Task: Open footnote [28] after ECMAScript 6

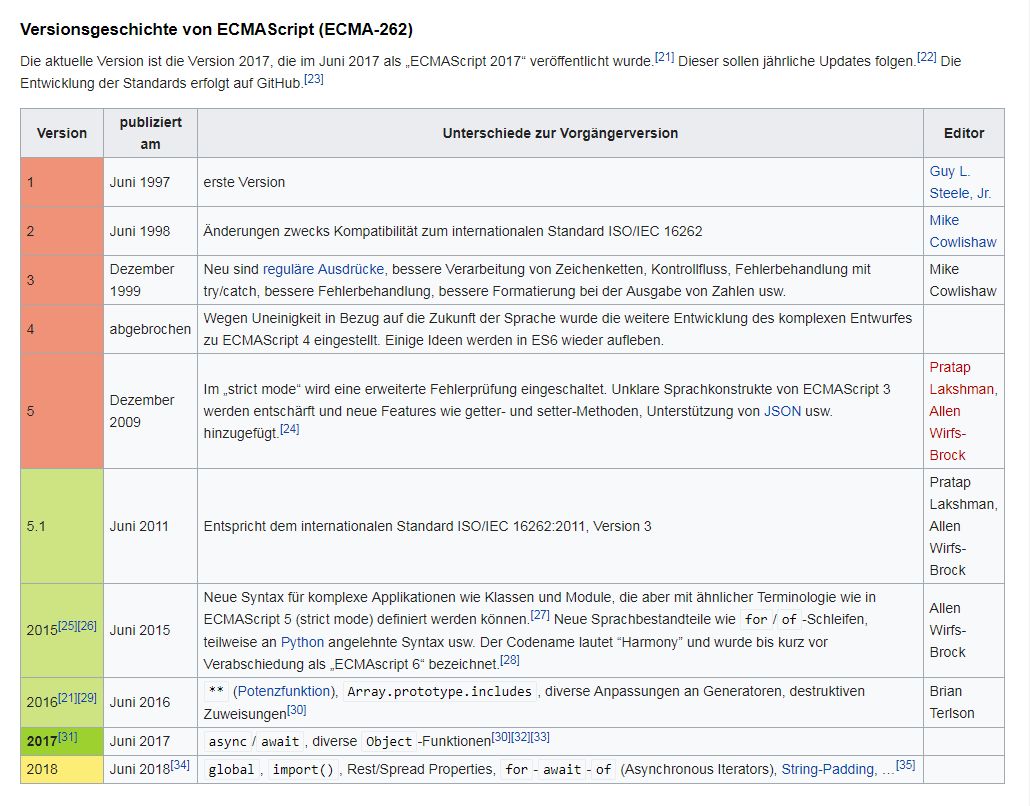Action: point(509,659)
